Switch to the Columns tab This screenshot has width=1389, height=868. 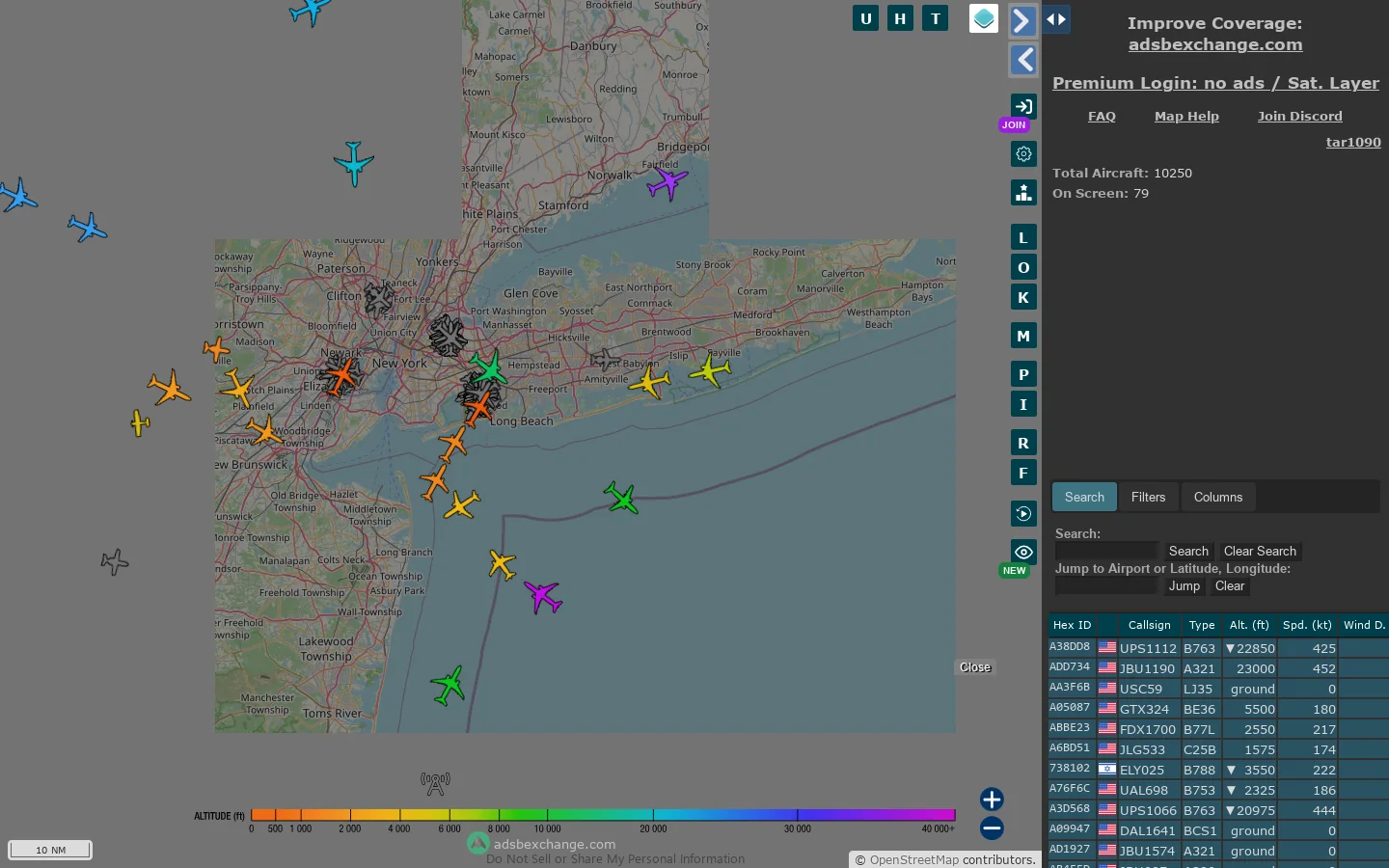click(1218, 497)
